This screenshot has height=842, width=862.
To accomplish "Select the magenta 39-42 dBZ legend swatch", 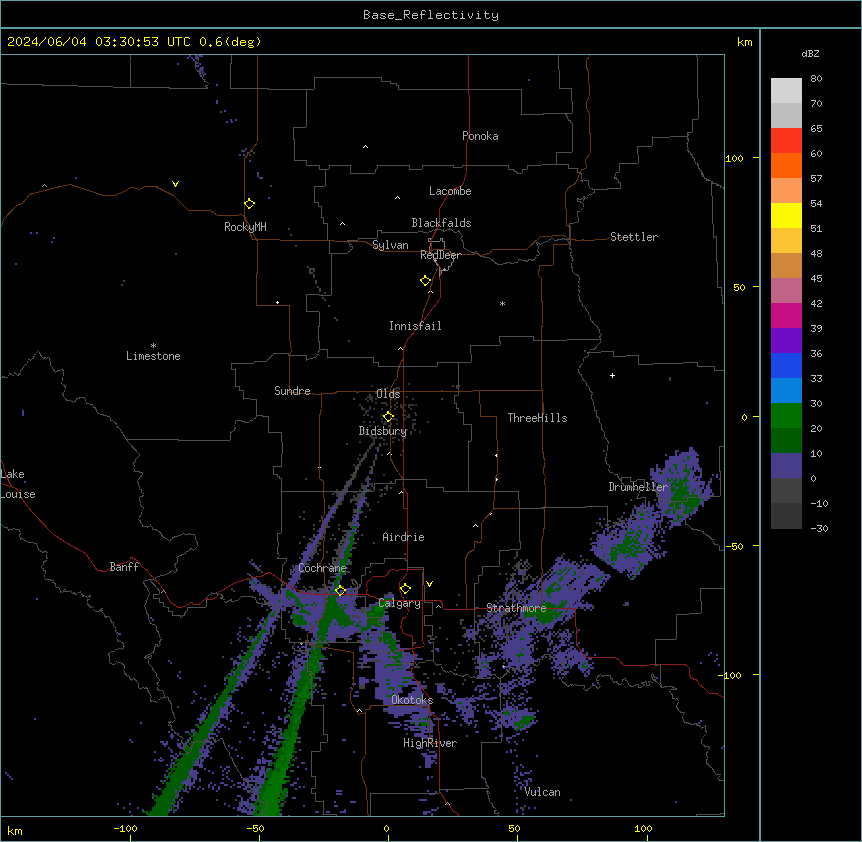I will click(x=786, y=315).
